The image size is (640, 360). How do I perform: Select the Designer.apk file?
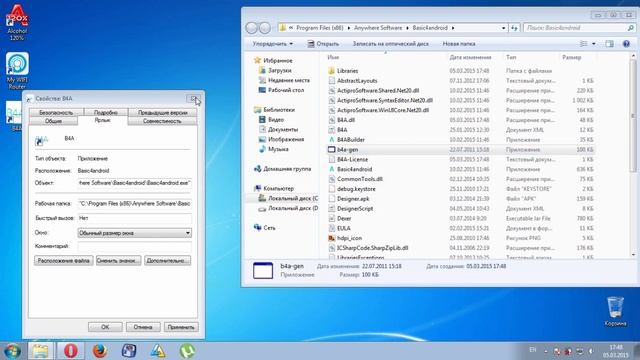tap(353, 199)
